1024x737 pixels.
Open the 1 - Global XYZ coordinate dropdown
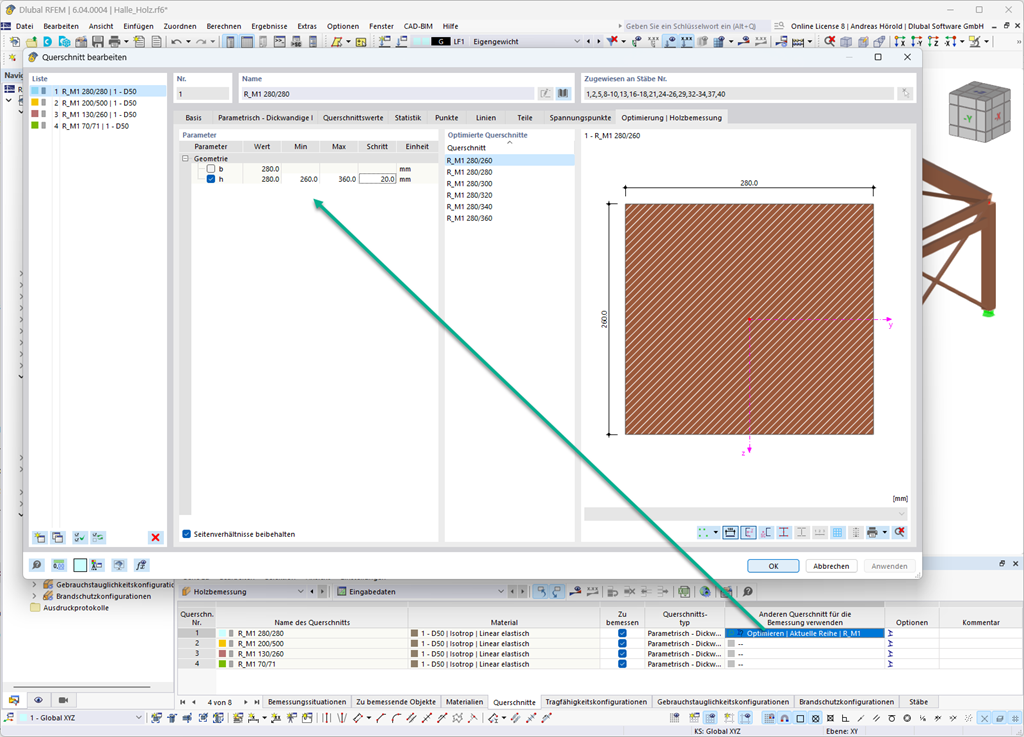[x=138, y=718]
